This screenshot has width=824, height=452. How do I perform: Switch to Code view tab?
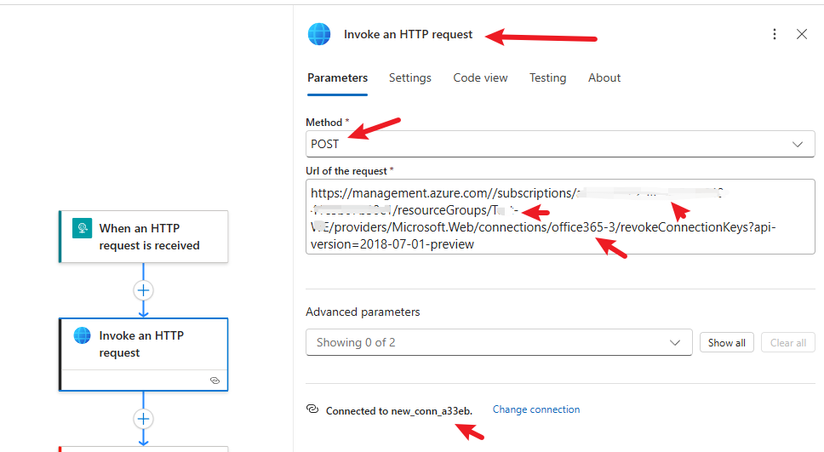pyautogui.click(x=480, y=78)
